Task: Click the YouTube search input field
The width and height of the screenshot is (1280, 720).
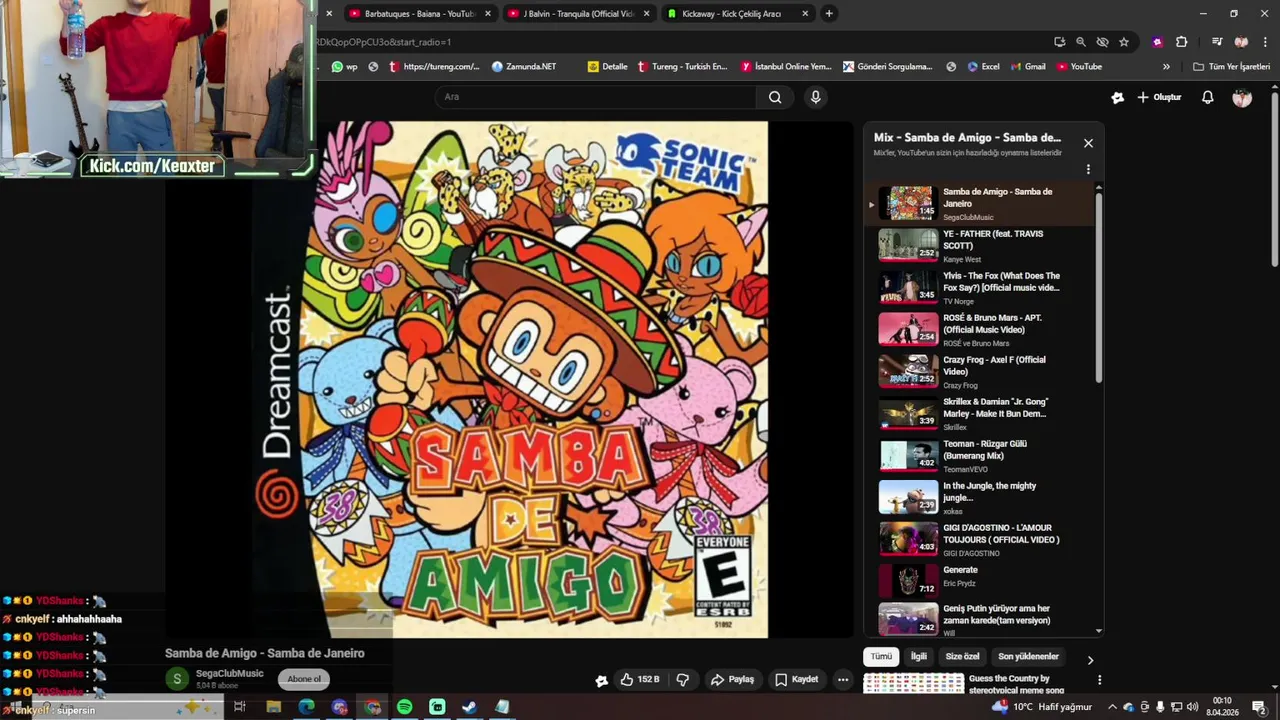Action: point(595,97)
